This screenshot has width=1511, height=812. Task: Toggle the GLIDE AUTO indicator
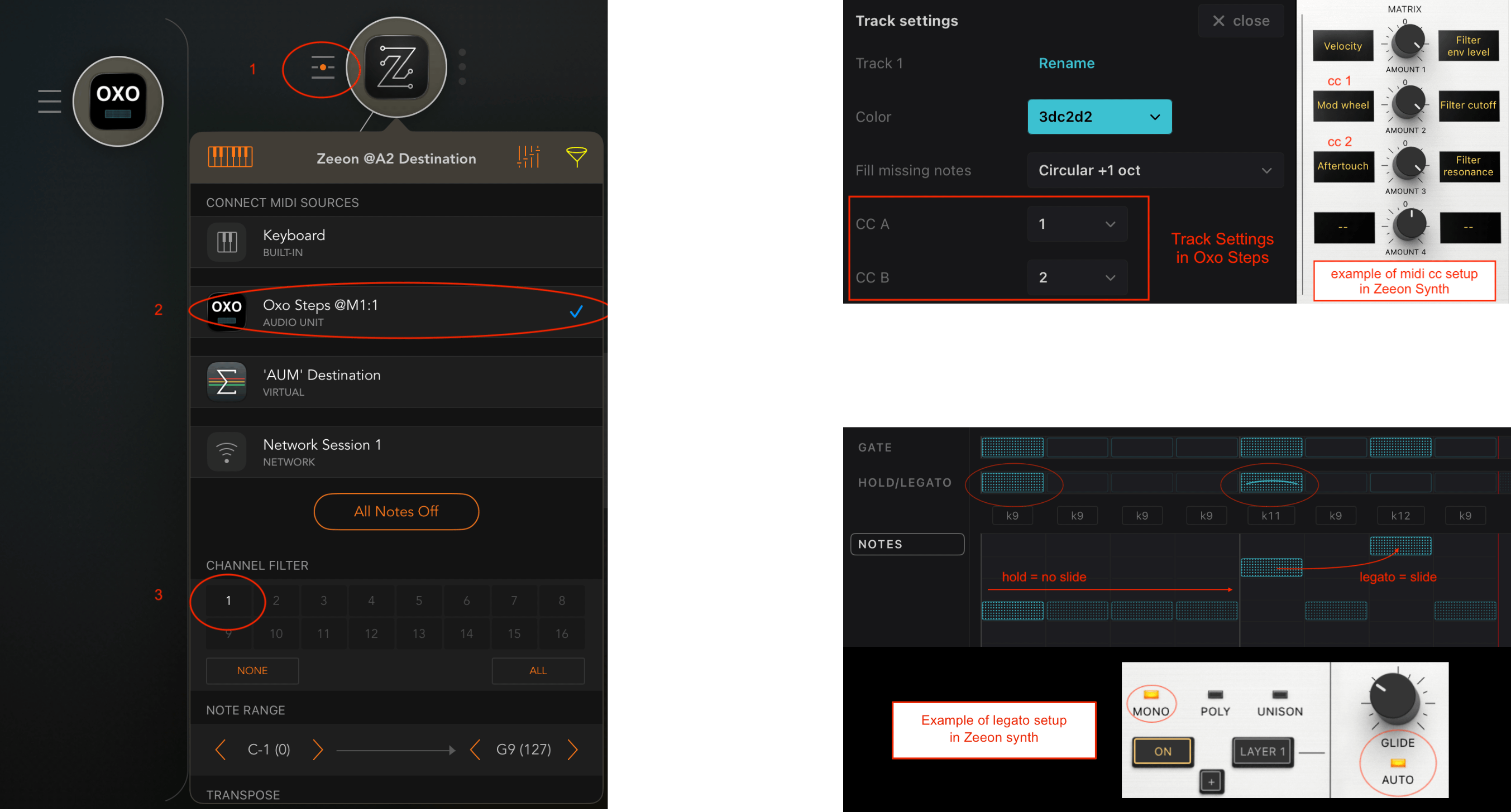pyautogui.click(x=1398, y=763)
